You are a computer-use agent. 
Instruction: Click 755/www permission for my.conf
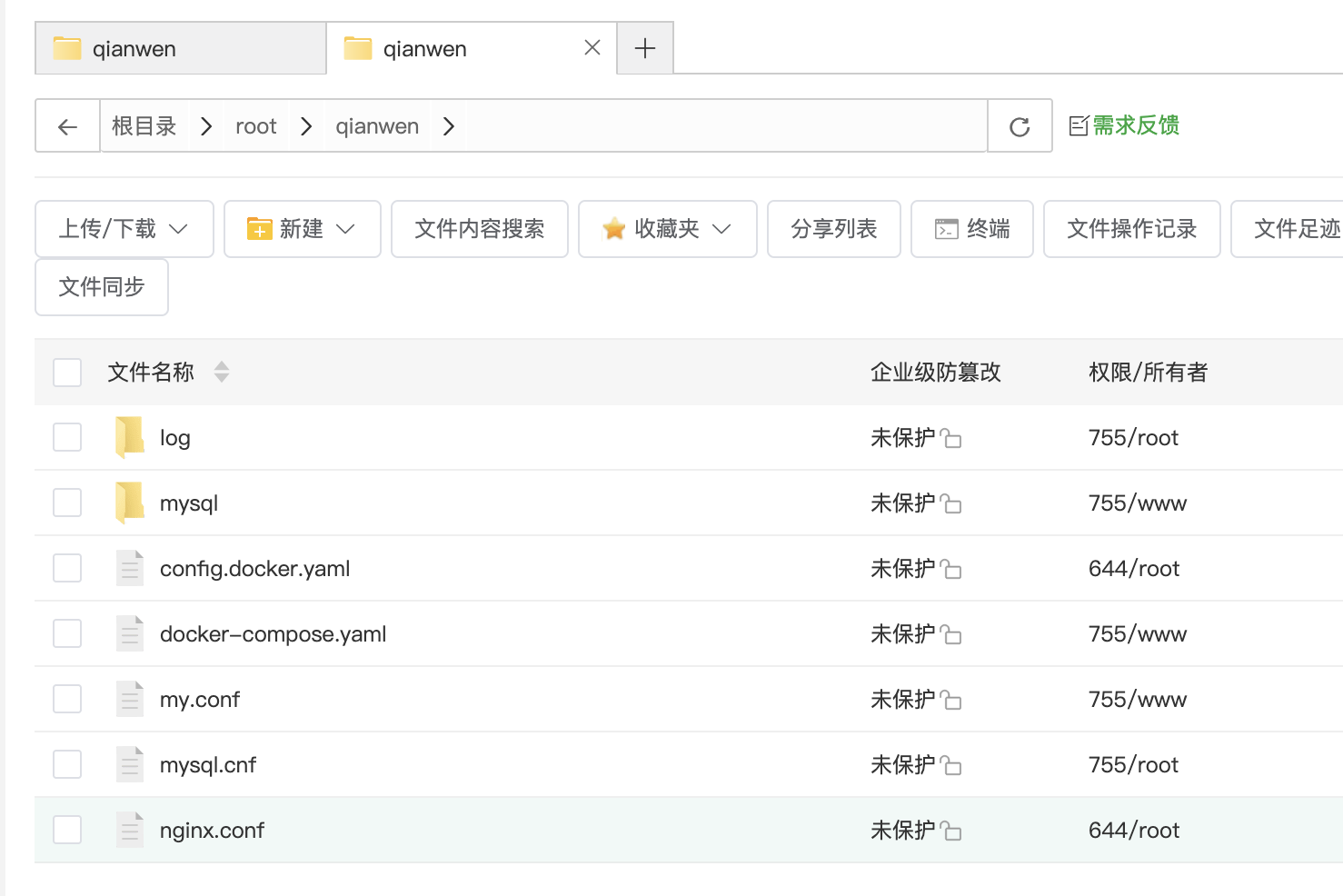pyautogui.click(x=1138, y=699)
